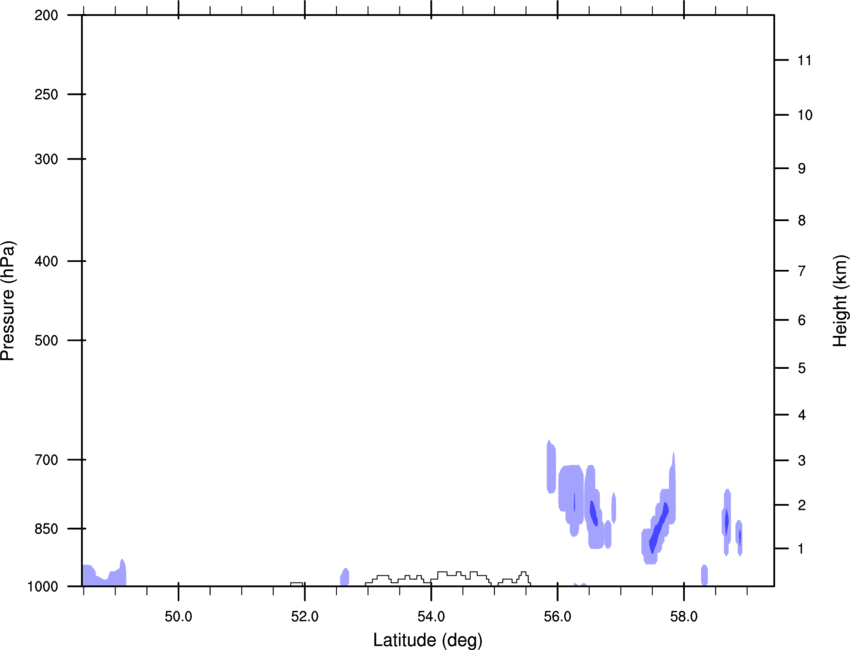Click the dark blue diagonal streak near 57.6 latitude
Image resolution: width=850 pixels, height=650 pixels.
(x=659, y=527)
